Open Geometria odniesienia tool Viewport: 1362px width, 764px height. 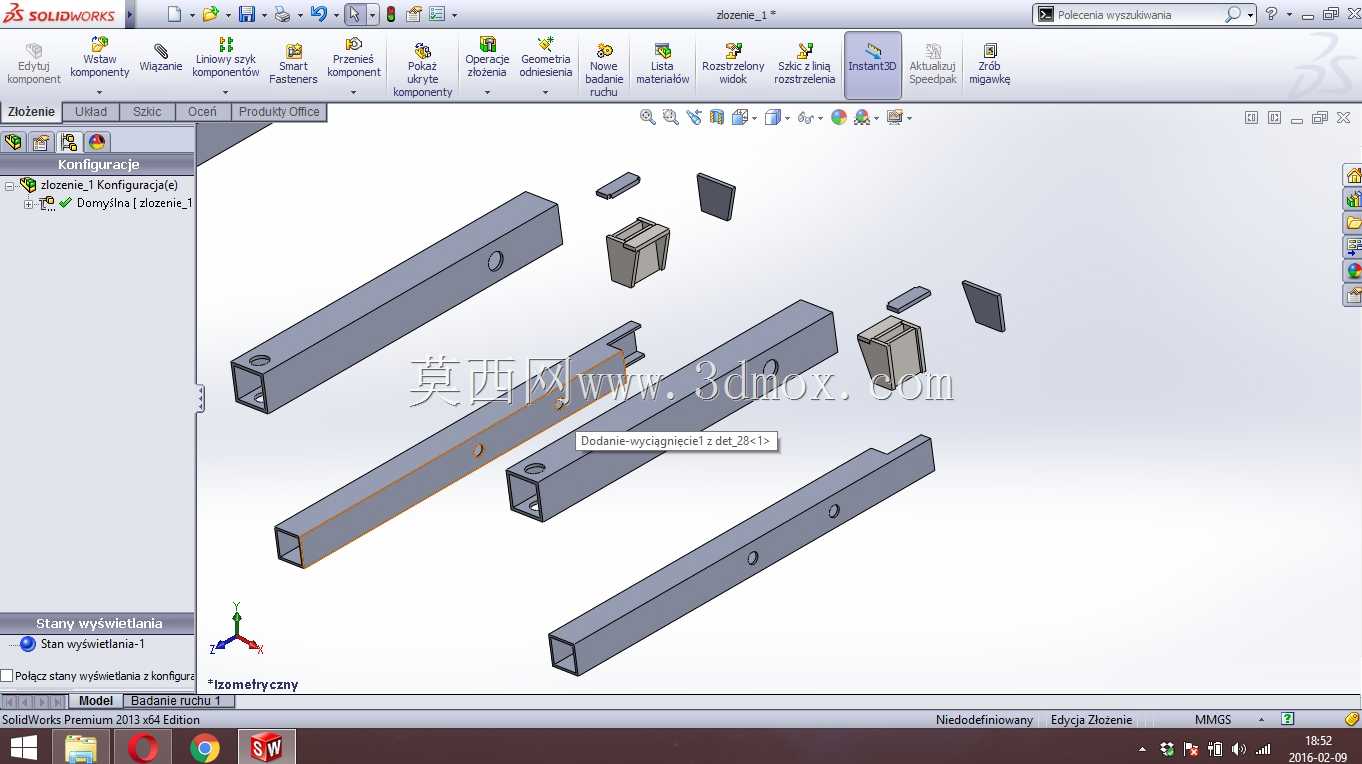point(546,58)
